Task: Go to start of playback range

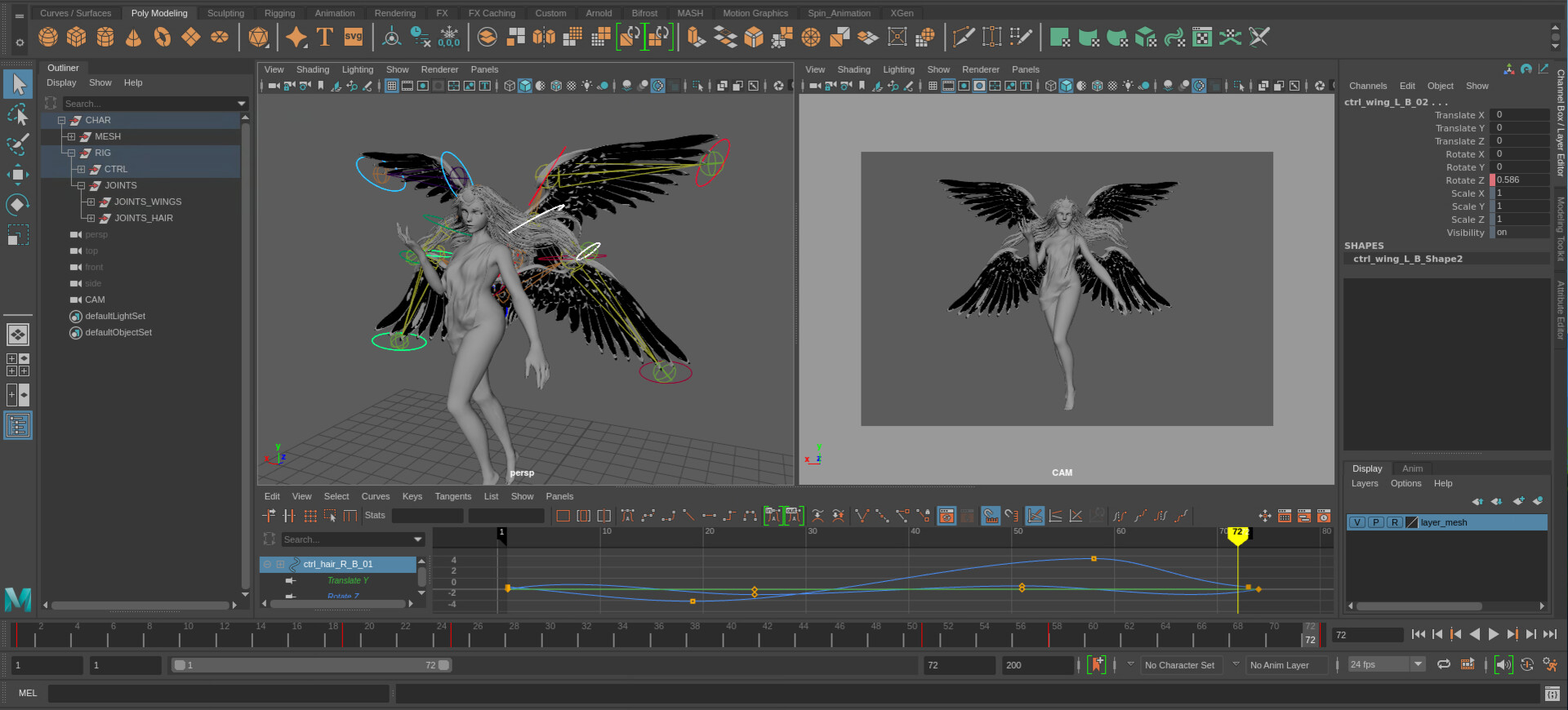Action: pos(1418,634)
